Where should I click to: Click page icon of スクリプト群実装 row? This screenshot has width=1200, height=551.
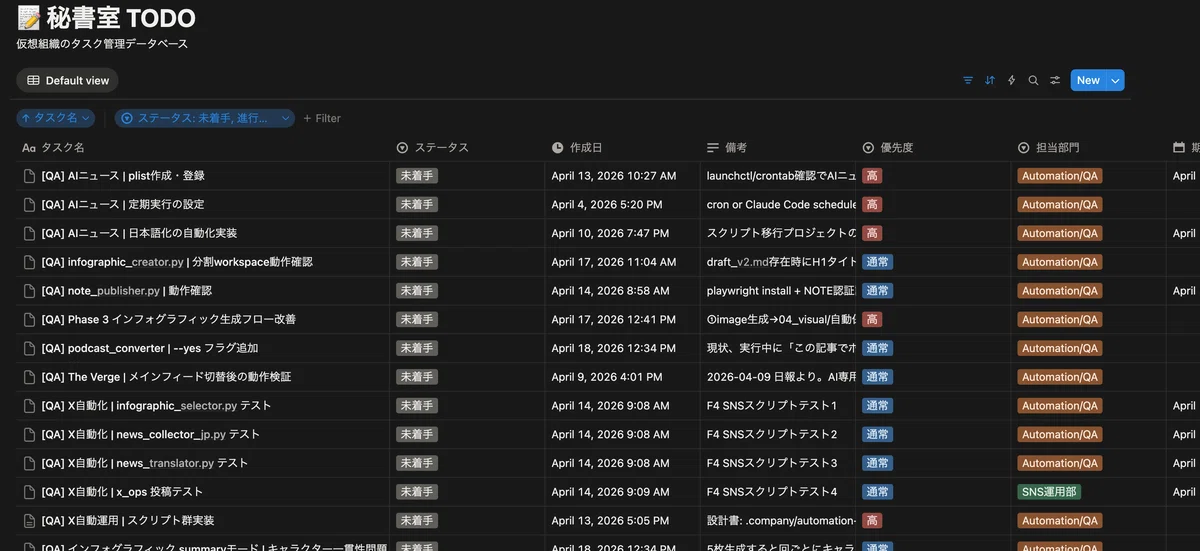[29, 521]
